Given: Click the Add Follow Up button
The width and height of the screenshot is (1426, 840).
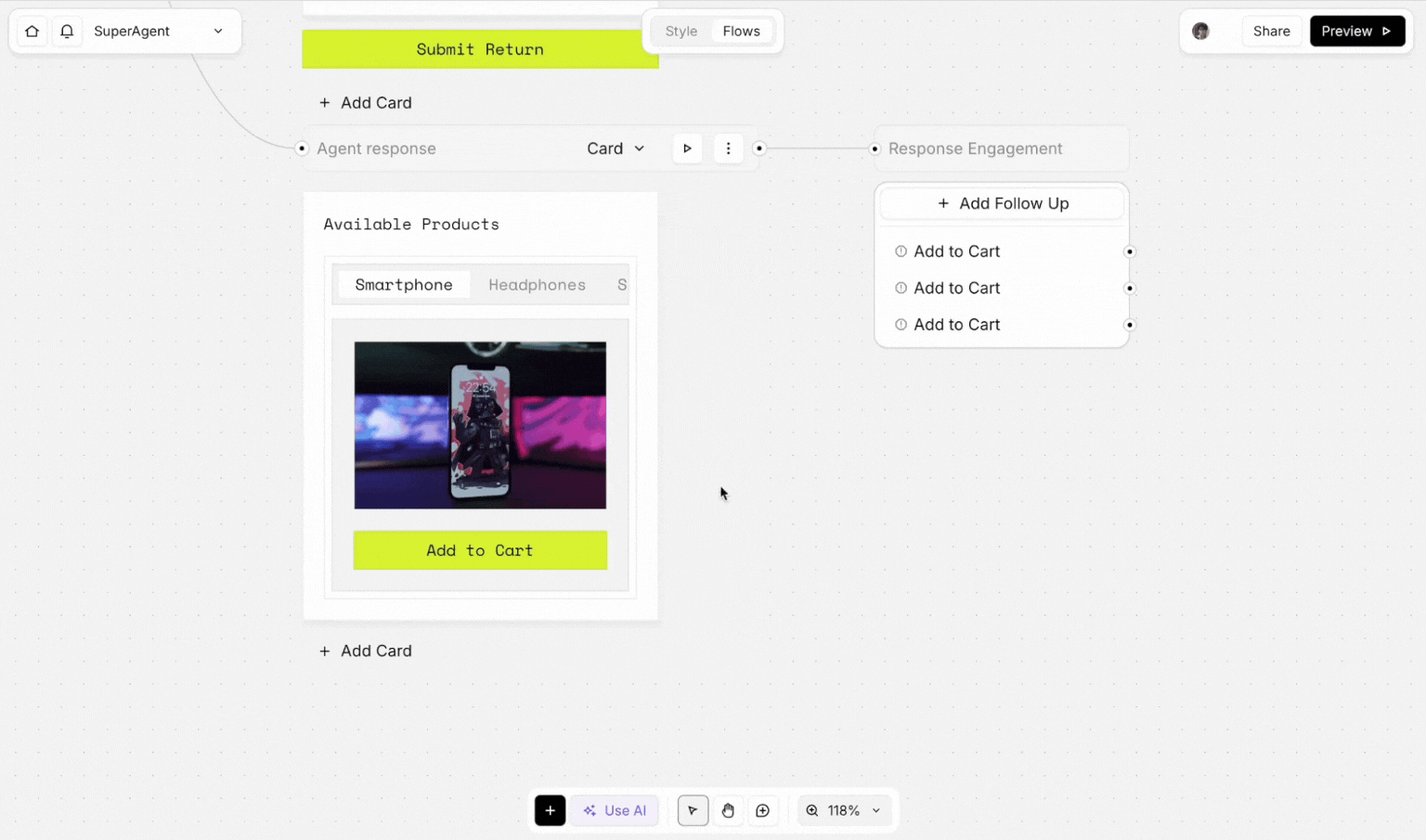Looking at the screenshot, I should click(1002, 203).
